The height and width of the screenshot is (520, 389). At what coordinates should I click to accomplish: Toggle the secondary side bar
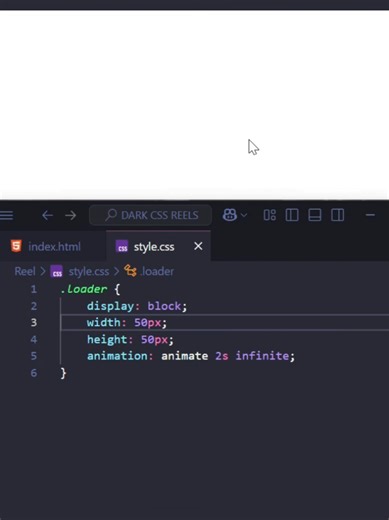(337, 215)
